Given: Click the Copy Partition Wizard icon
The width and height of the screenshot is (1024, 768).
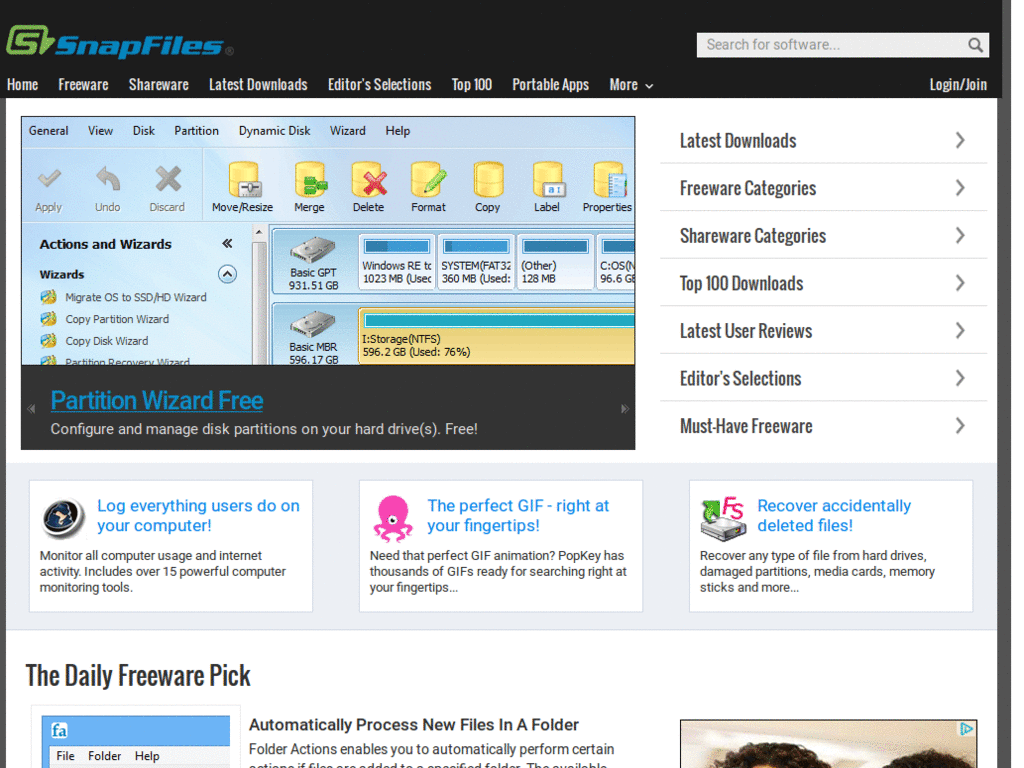Looking at the screenshot, I should 48,319.
